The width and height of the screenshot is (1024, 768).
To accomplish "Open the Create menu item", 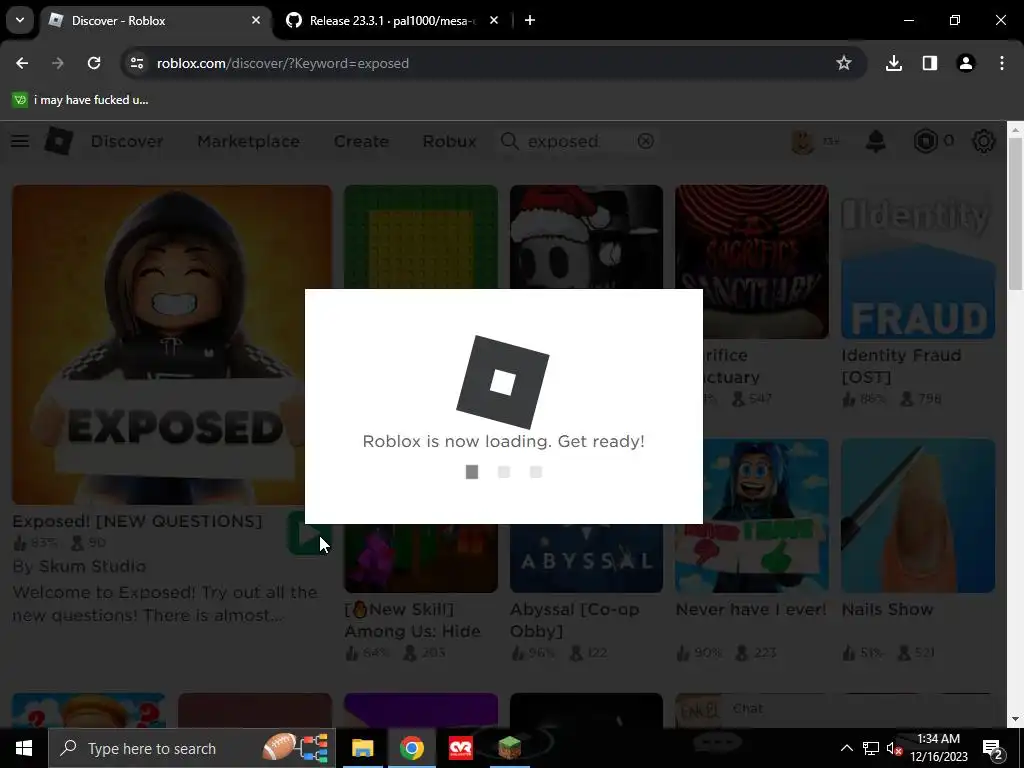I will click(361, 141).
